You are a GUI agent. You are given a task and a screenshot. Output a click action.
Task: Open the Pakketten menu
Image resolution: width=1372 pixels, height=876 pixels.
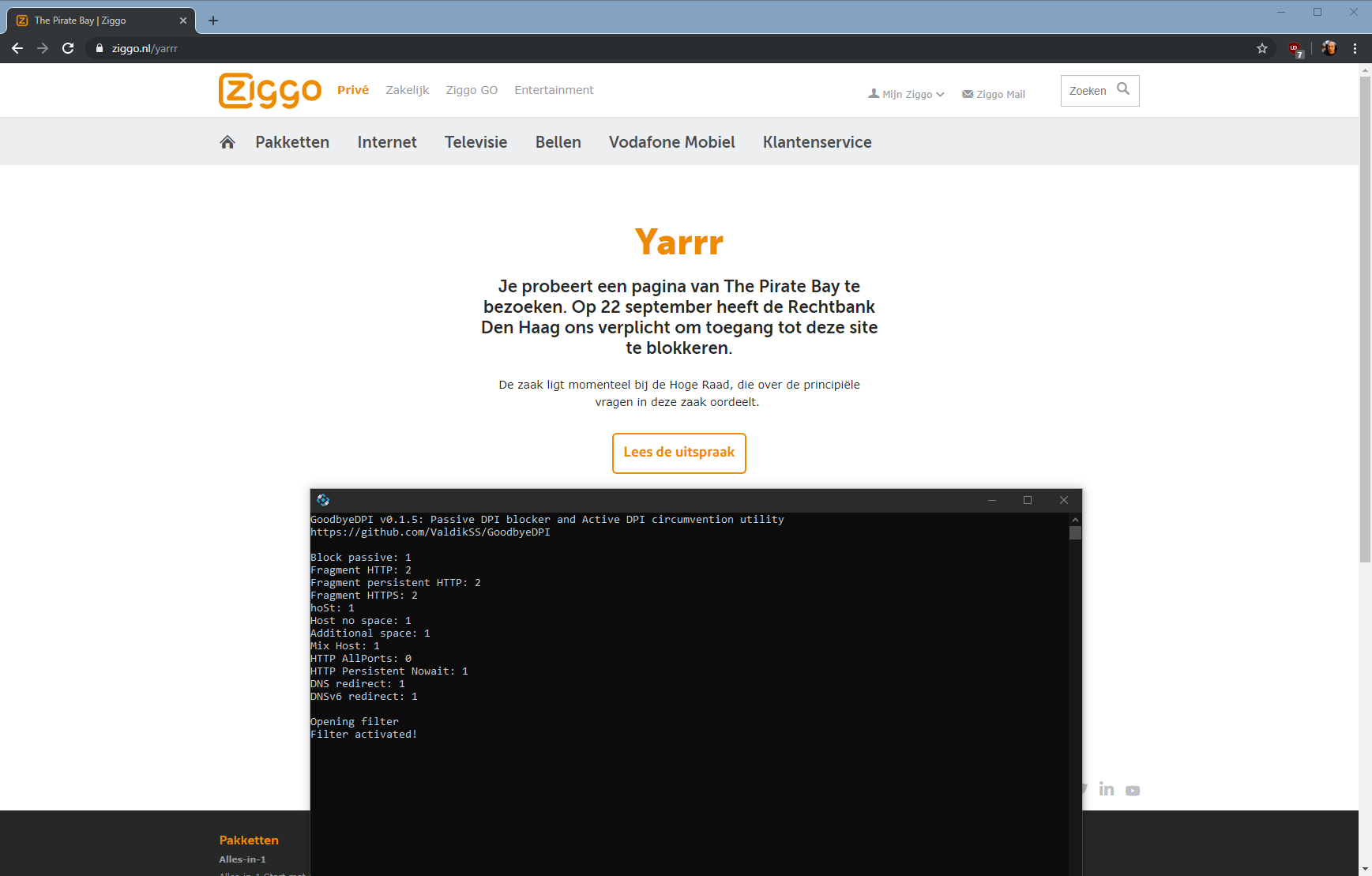292,142
